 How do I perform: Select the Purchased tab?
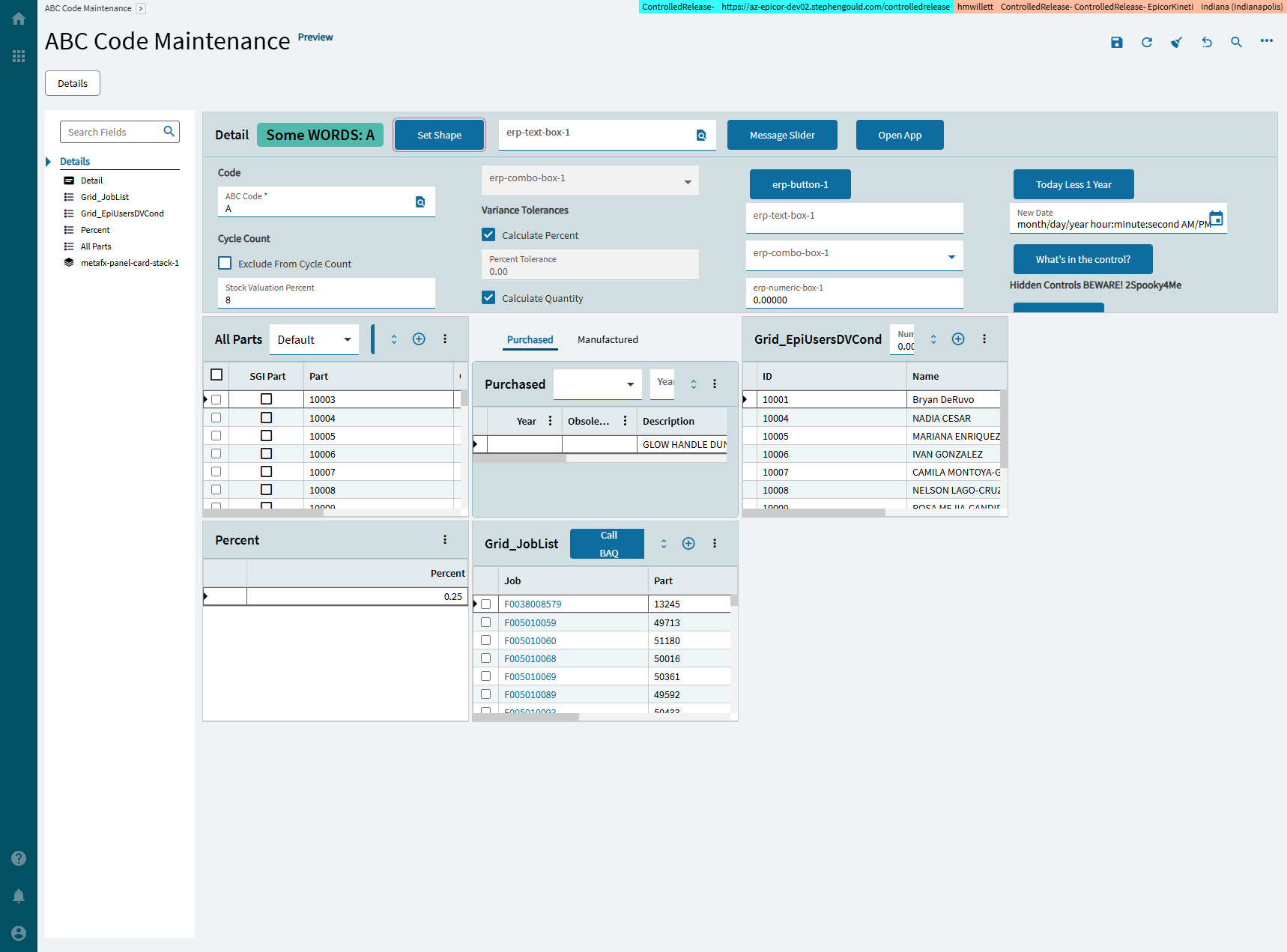pos(530,339)
